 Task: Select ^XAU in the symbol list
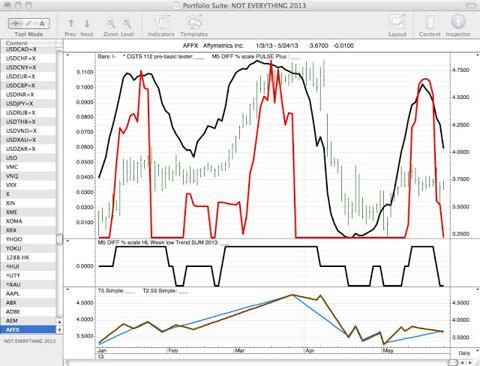click(28, 284)
